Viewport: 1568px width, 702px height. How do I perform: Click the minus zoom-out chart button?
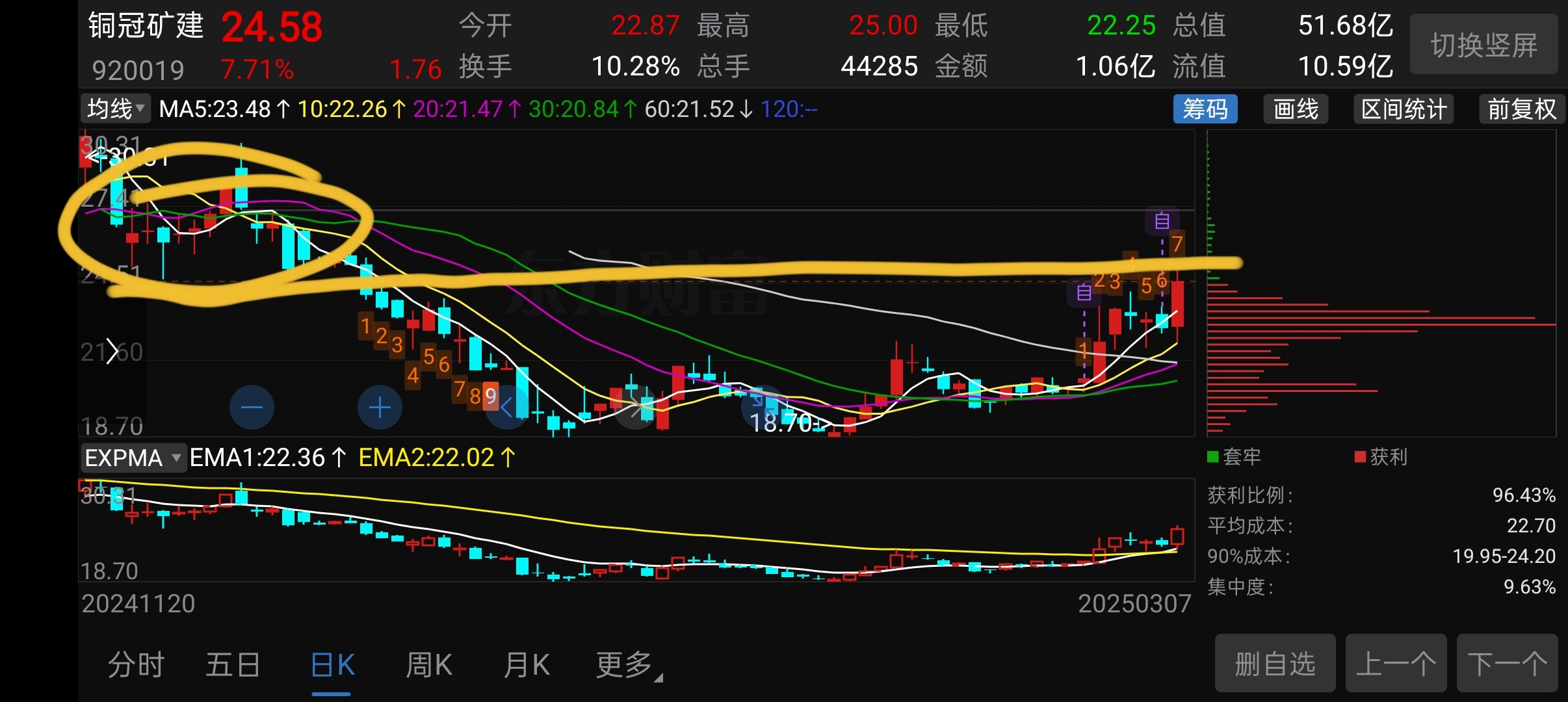(x=252, y=408)
